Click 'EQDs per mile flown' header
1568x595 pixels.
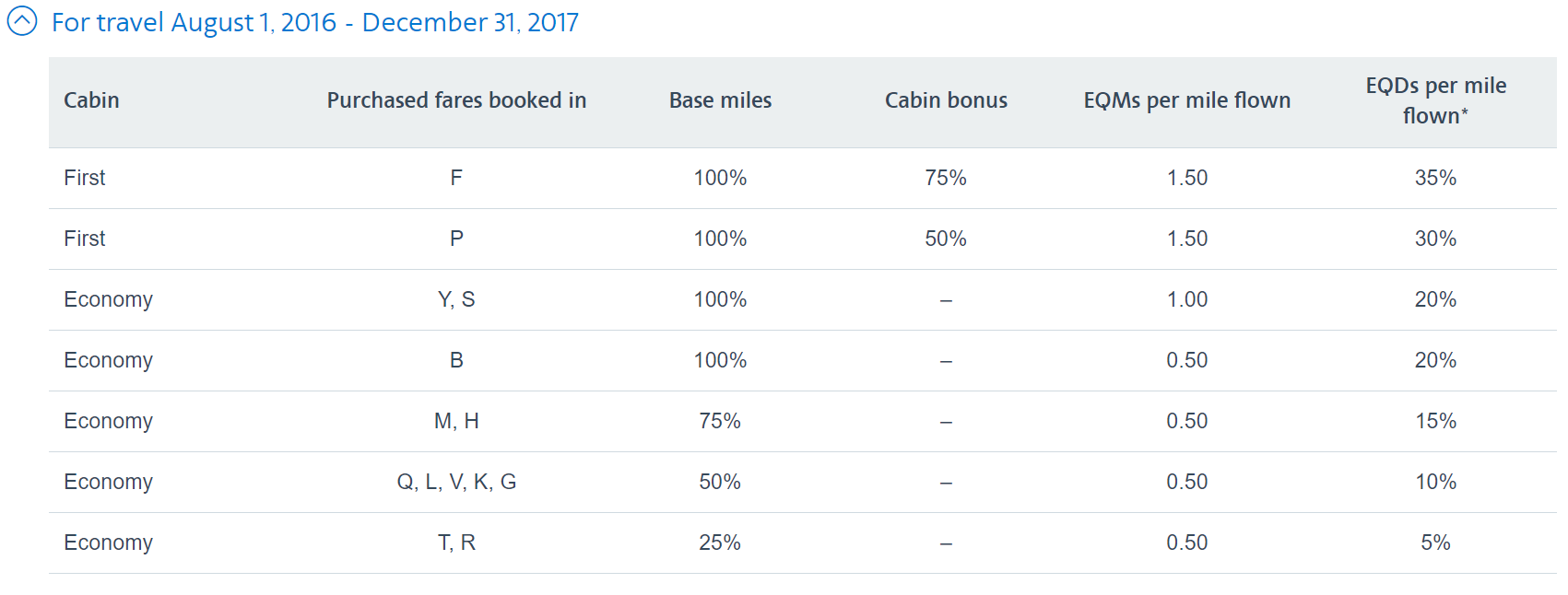pos(1435,100)
